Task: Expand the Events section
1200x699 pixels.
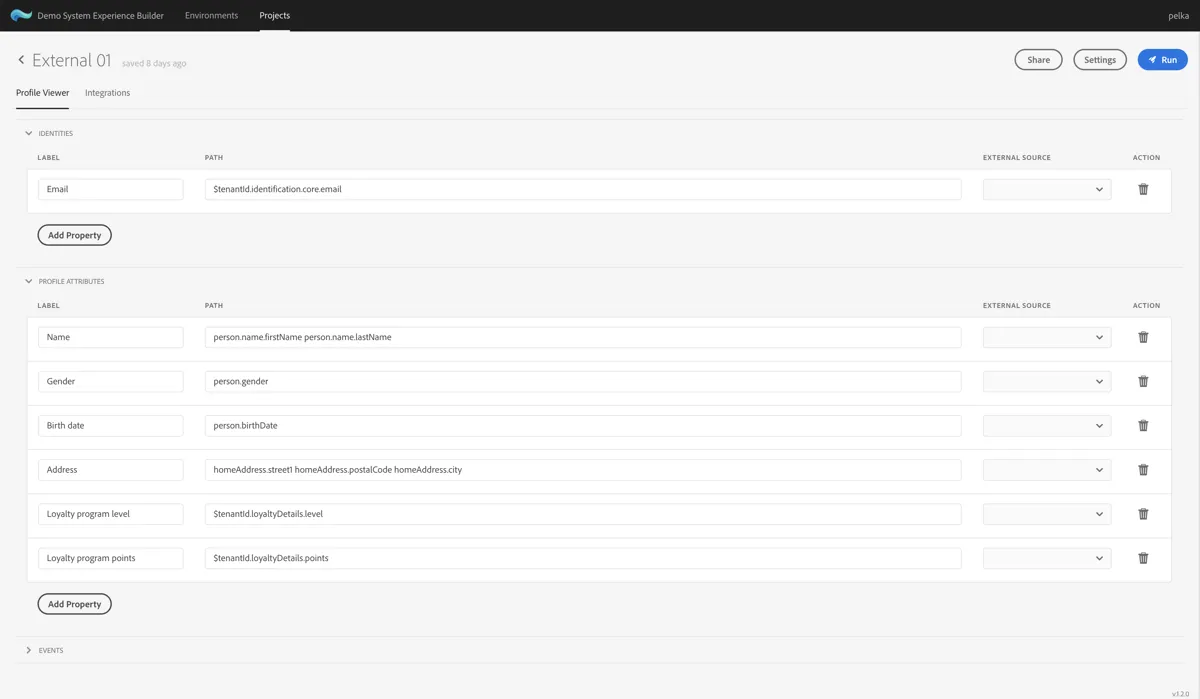Action: 28,650
